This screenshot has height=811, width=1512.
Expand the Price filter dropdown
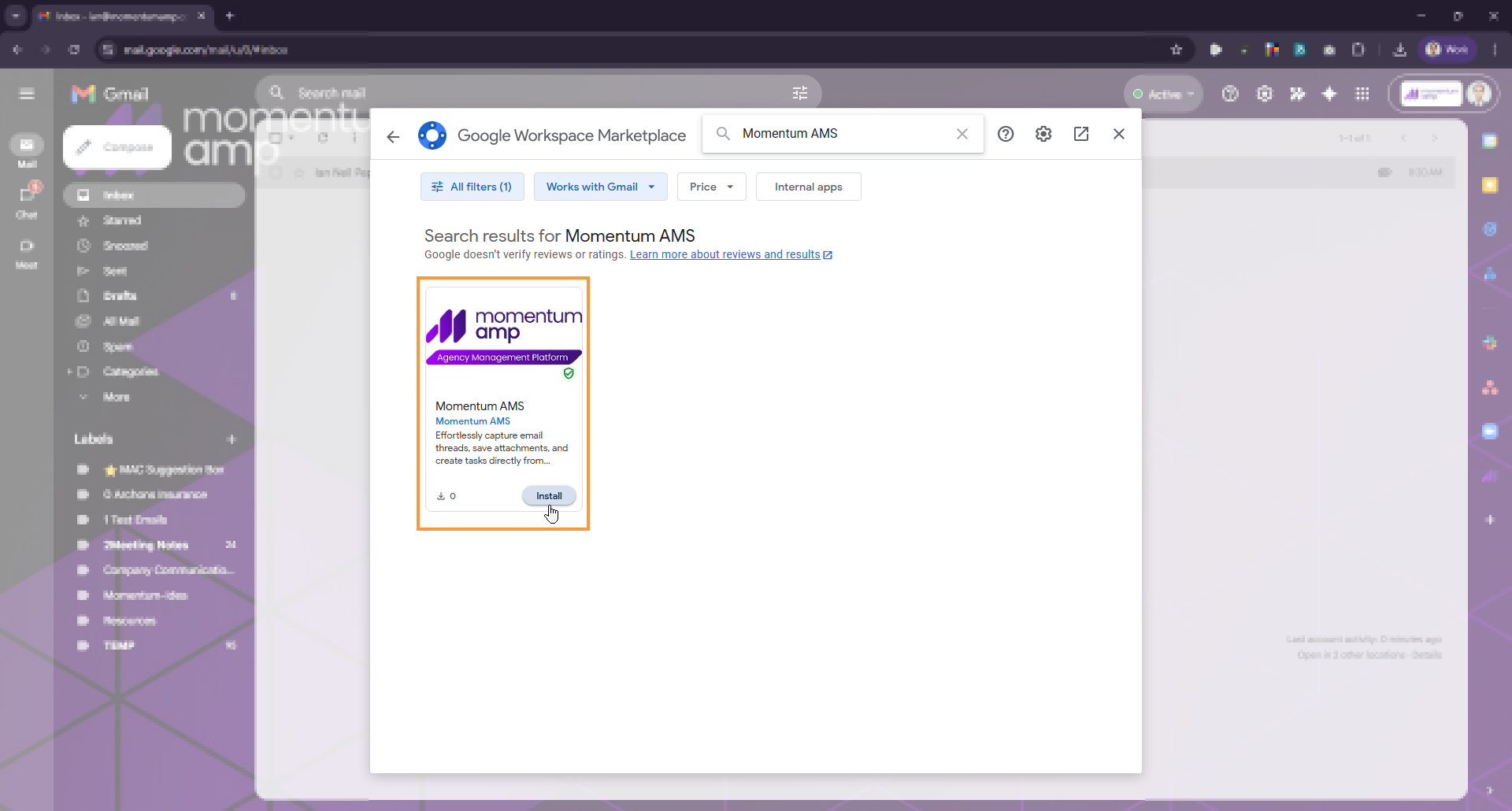711,187
